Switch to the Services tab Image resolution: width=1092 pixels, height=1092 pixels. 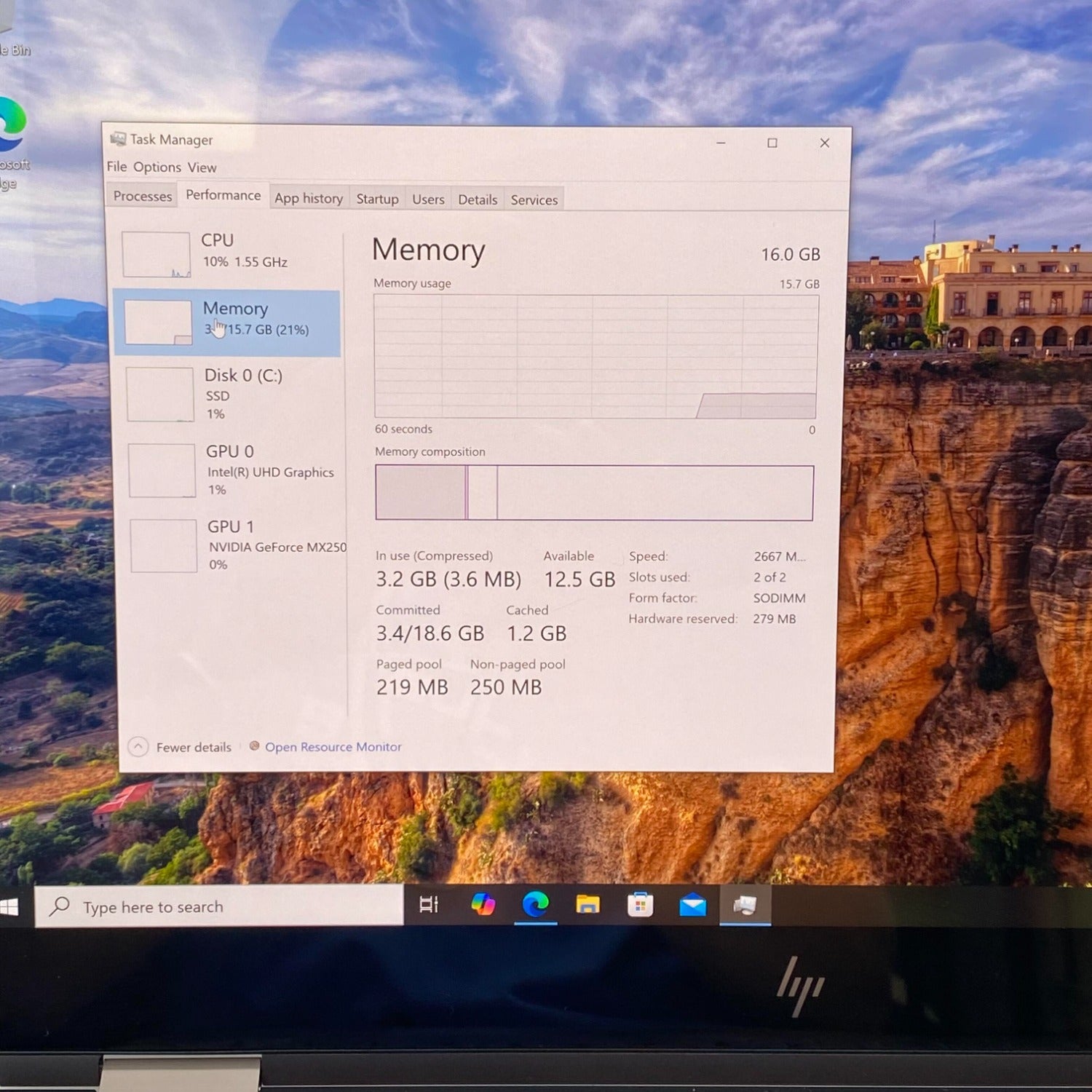[x=534, y=200]
